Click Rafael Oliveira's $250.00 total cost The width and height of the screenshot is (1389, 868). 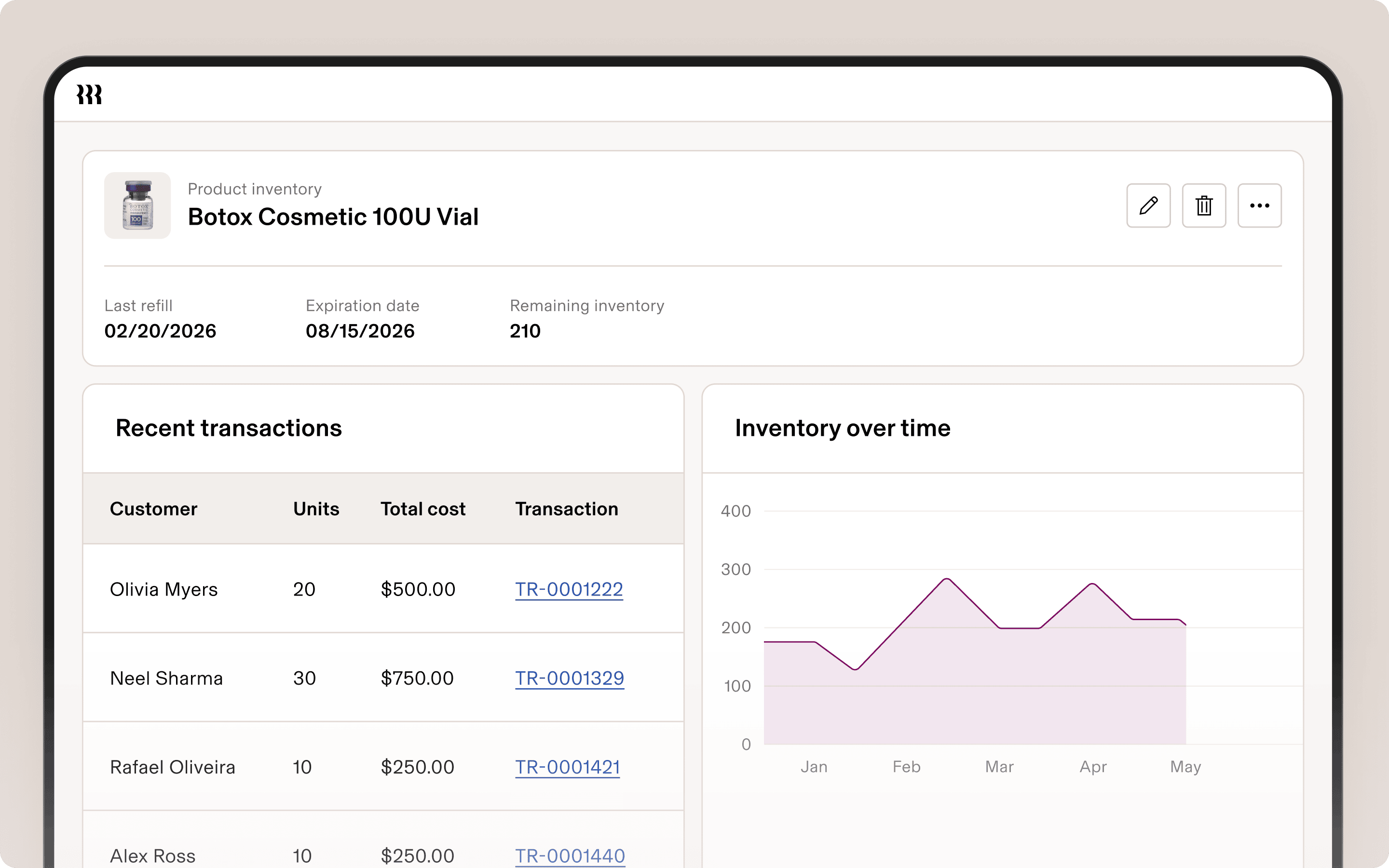pyautogui.click(x=417, y=768)
